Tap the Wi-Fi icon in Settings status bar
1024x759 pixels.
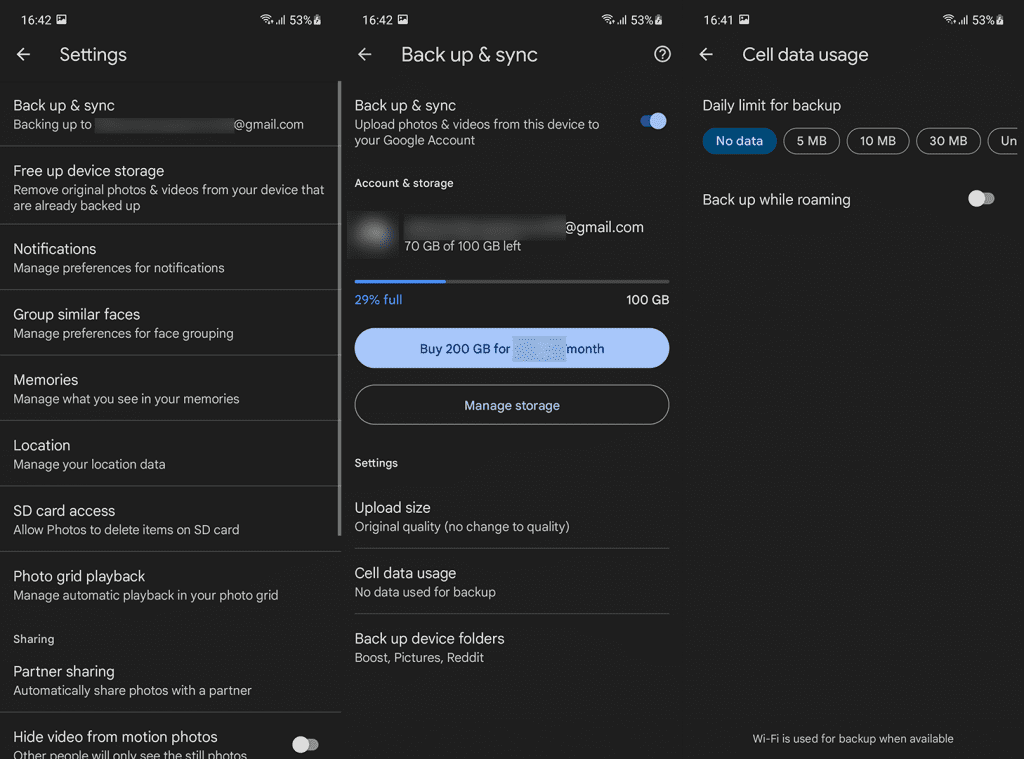pyautogui.click(x=266, y=20)
